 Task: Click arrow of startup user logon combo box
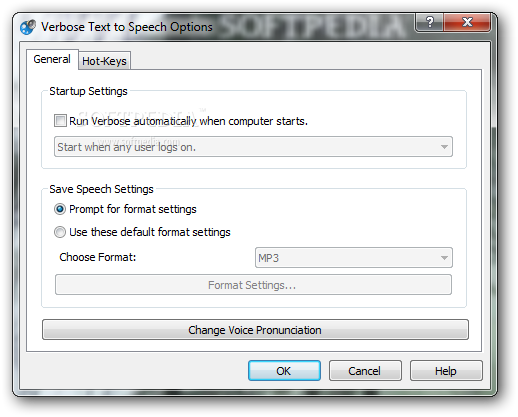pos(444,147)
